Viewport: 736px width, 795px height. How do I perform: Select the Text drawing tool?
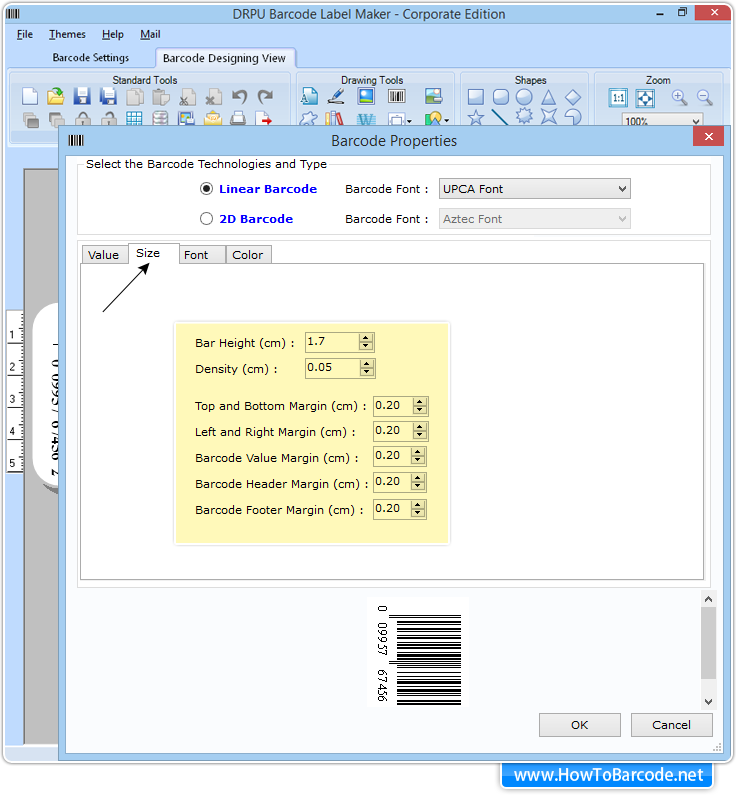coord(309,96)
